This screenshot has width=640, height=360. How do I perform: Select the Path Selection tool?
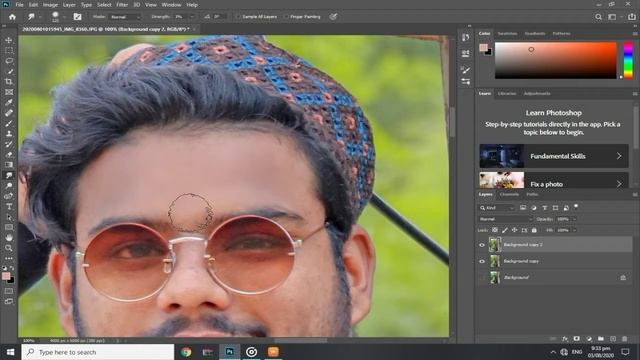pyautogui.click(x=9, y=217)
